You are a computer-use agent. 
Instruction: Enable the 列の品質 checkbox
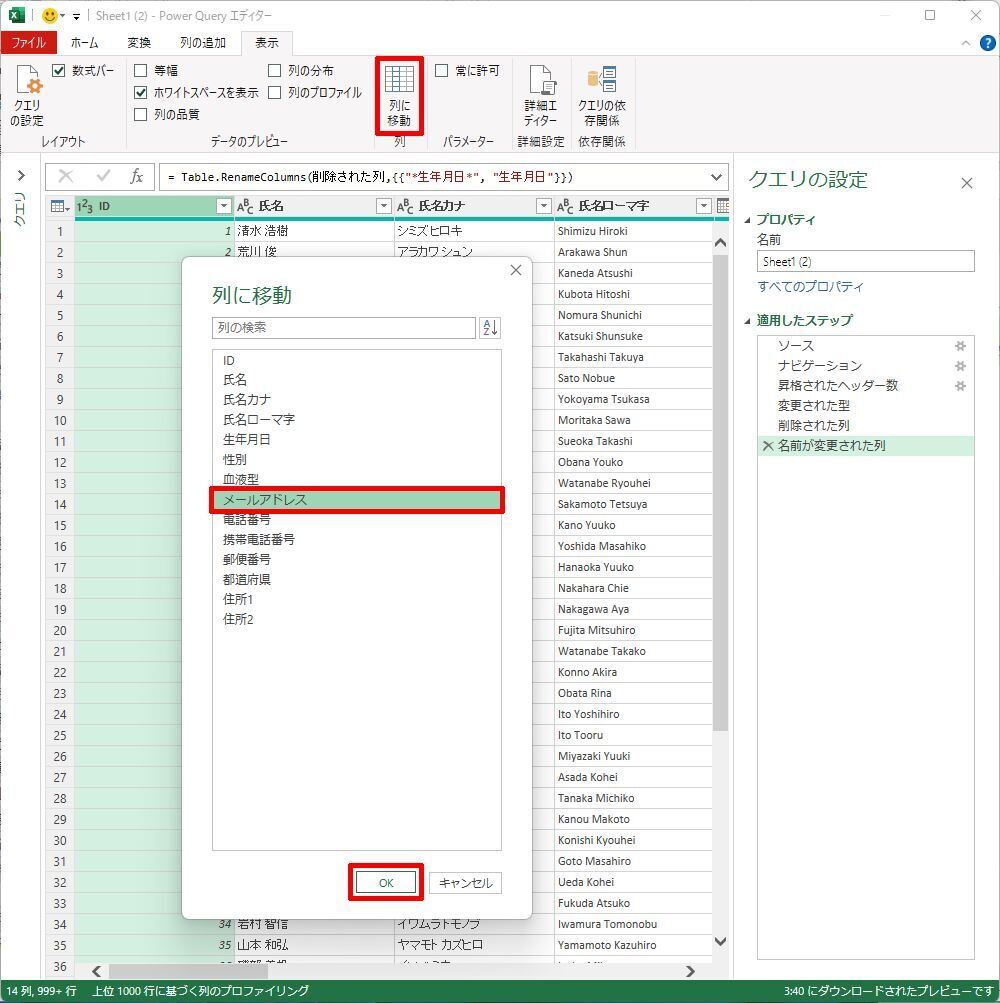[141, 115]
